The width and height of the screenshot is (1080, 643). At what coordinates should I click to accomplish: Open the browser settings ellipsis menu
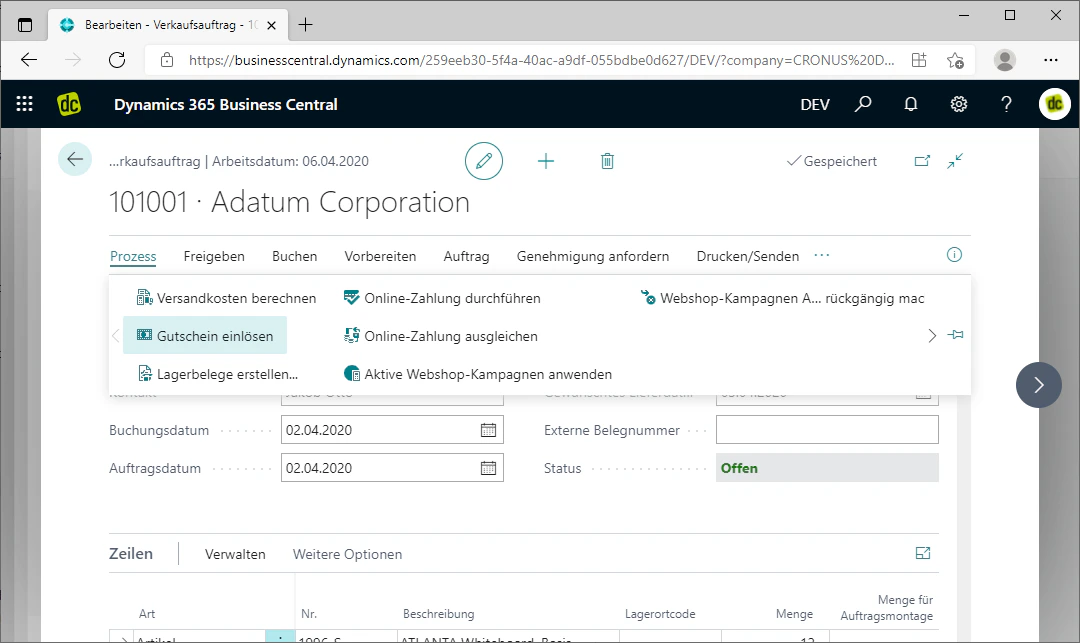coord(1050,60)
